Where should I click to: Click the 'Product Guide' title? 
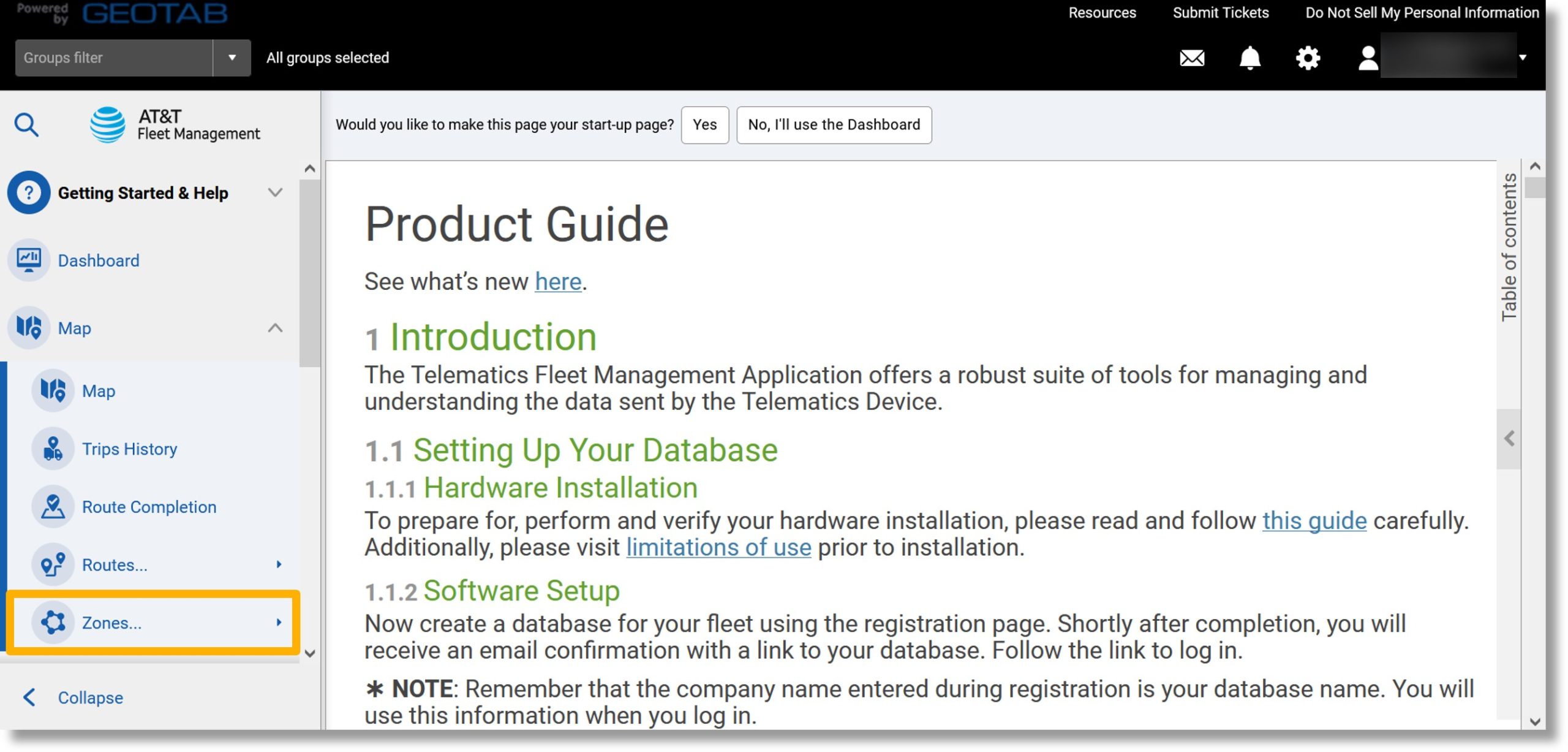point(516,224)
